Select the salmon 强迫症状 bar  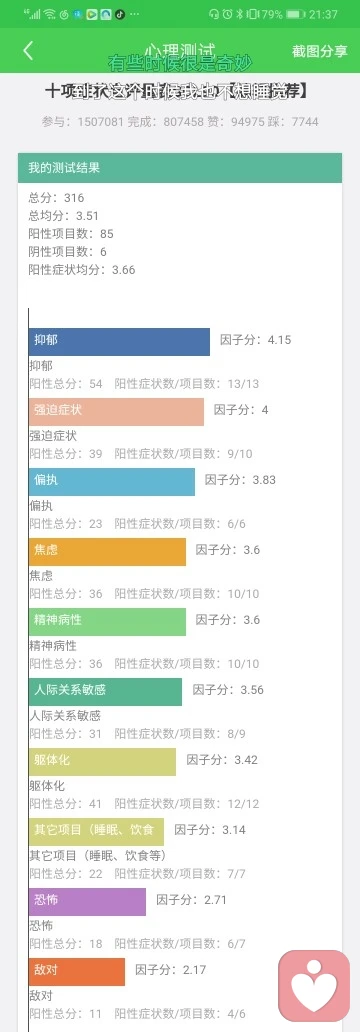click(116, 411)
